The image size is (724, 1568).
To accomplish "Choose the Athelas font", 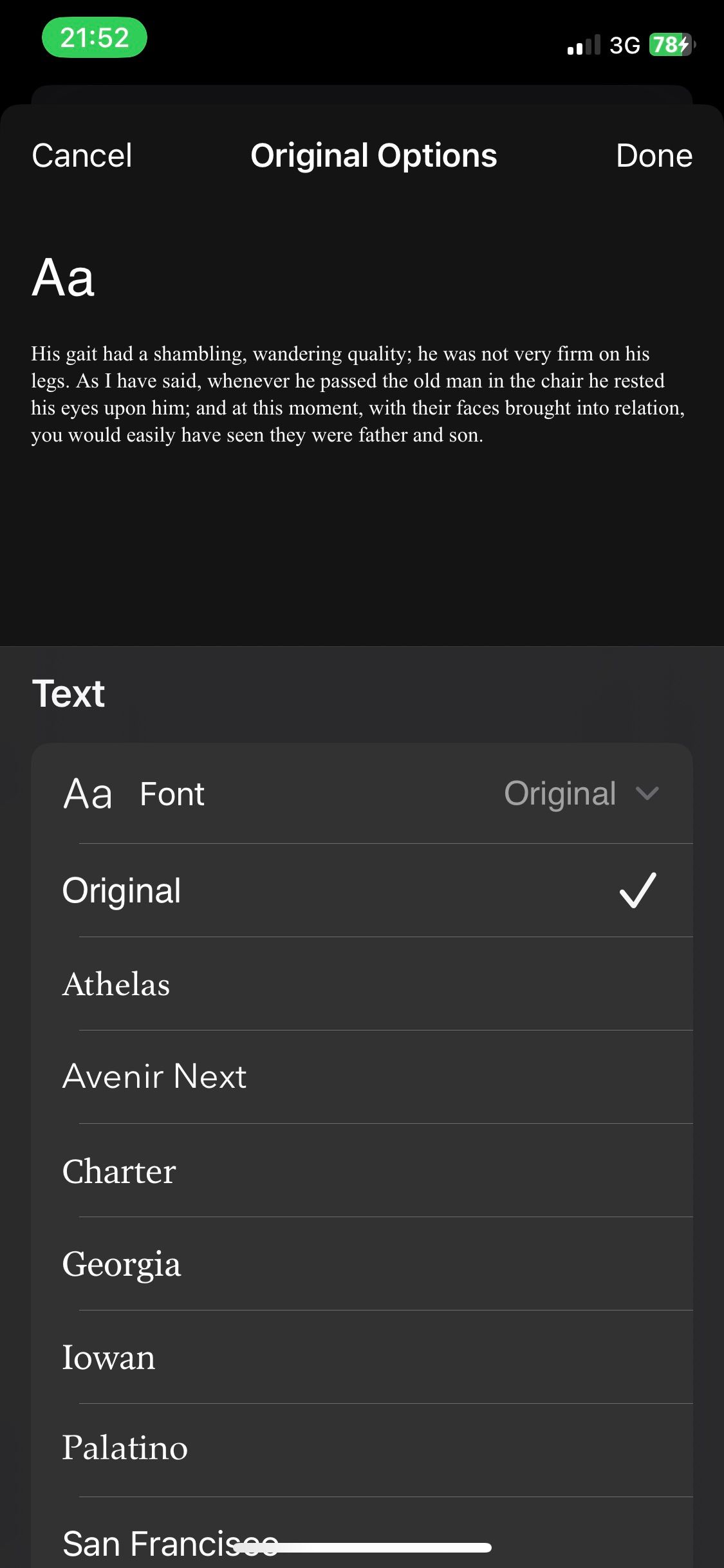I will point(116,984).
